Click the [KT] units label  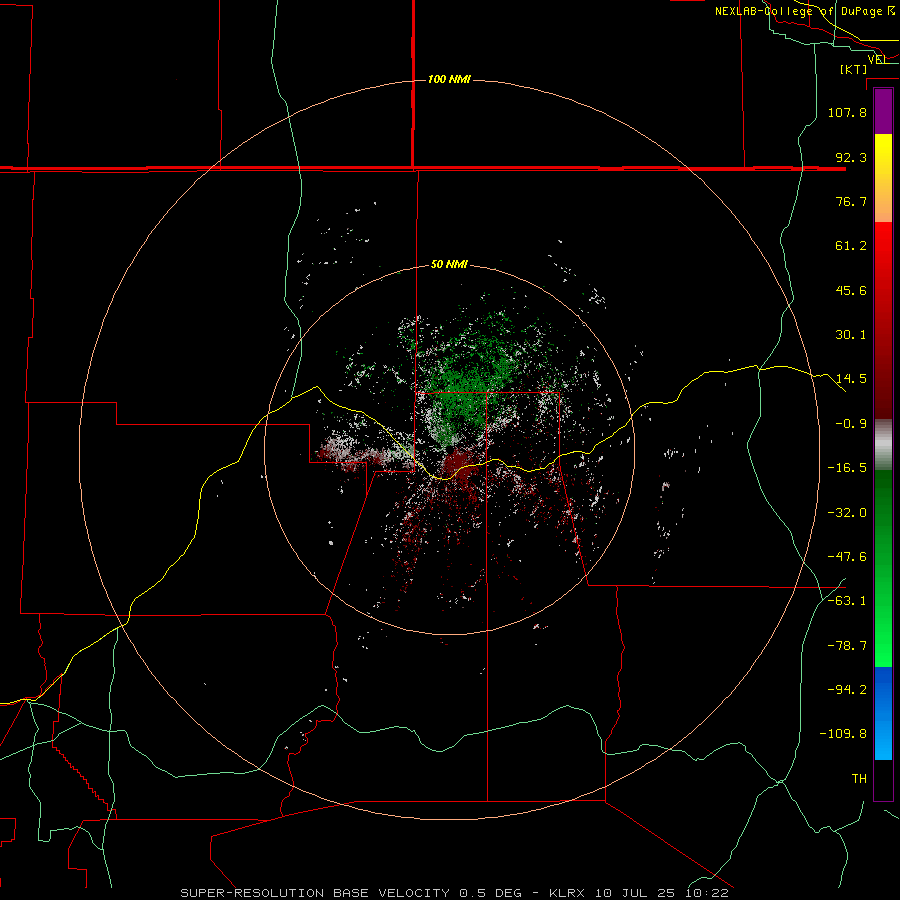(854, 69)
